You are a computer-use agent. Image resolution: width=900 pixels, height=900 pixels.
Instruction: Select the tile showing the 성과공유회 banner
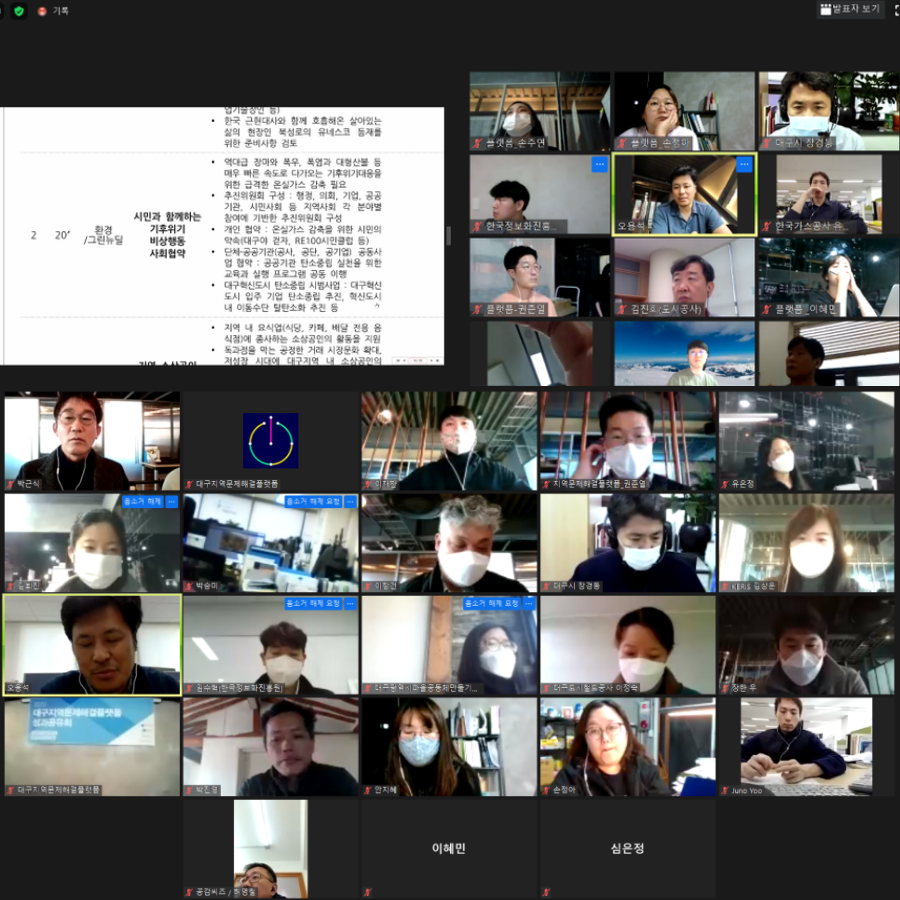[x=92, y=747]
